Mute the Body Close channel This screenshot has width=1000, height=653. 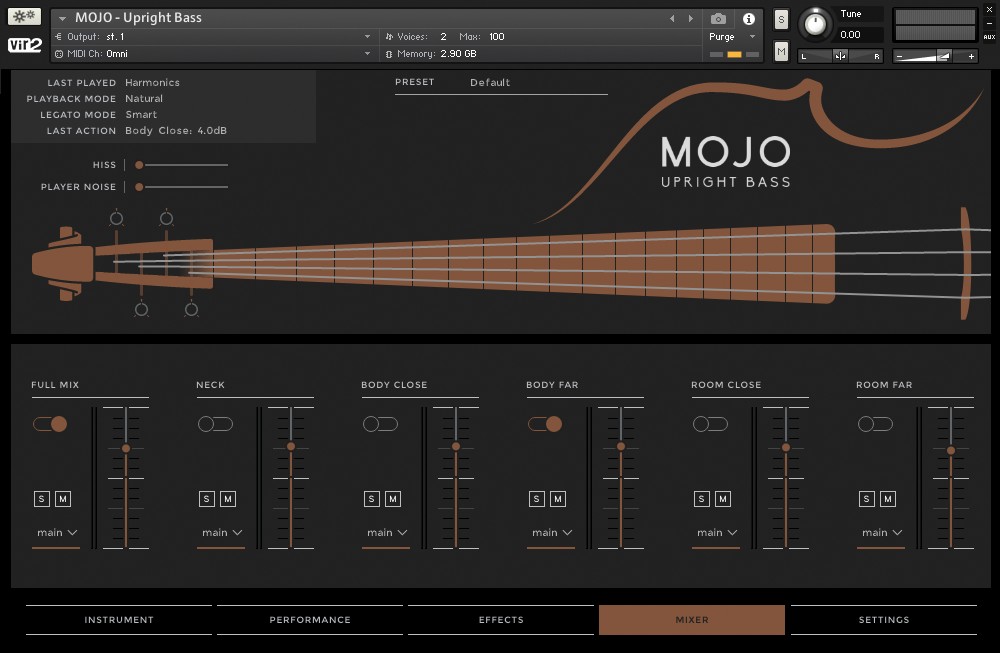tap(393, 499)
